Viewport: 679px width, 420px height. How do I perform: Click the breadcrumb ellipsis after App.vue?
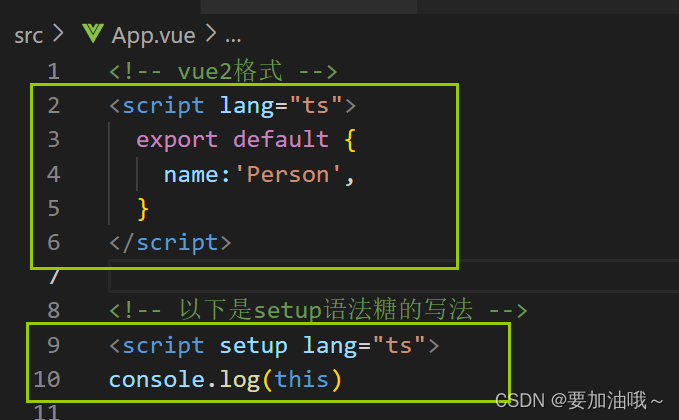coord(233,40)
